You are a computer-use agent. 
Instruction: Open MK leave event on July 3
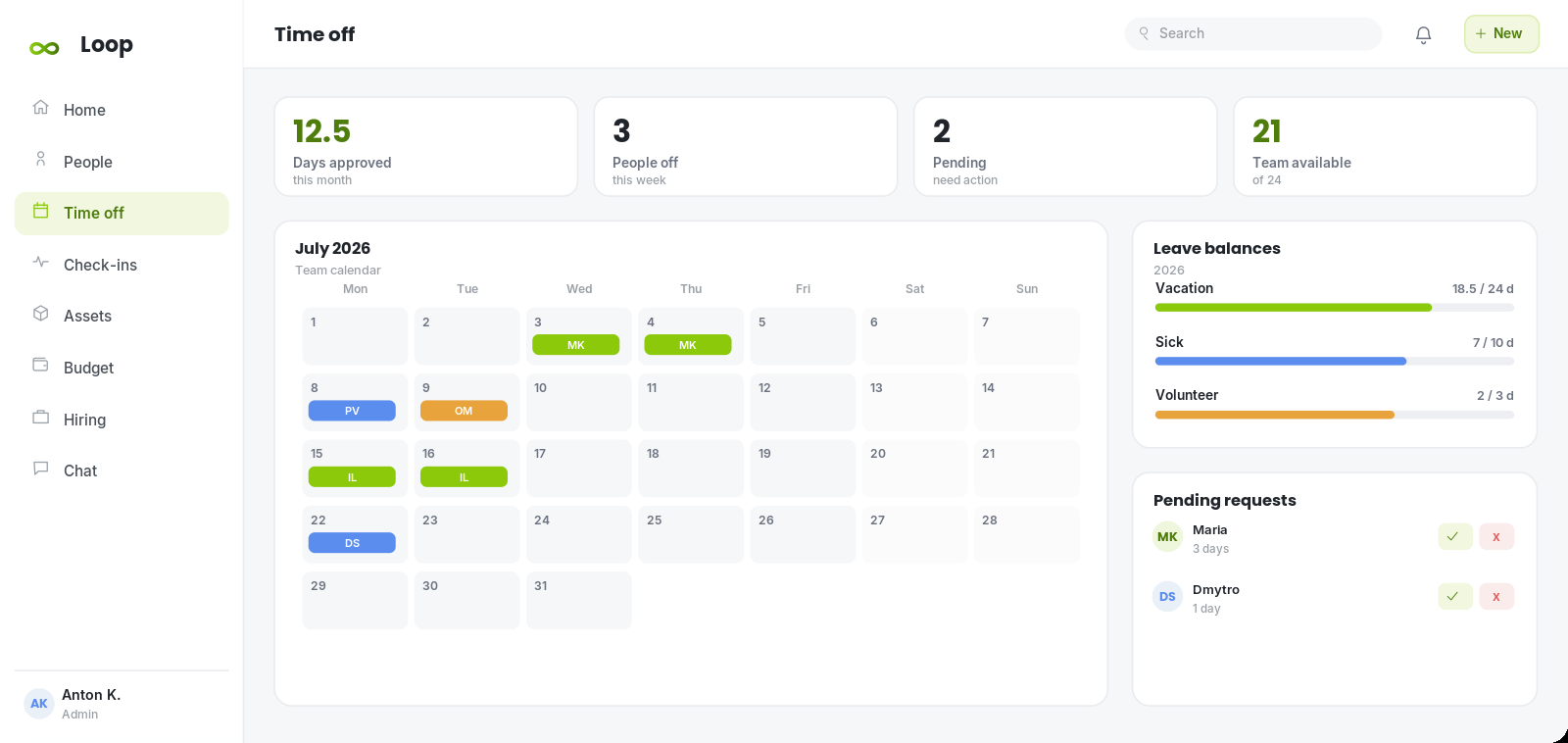[x=575, y=345]
